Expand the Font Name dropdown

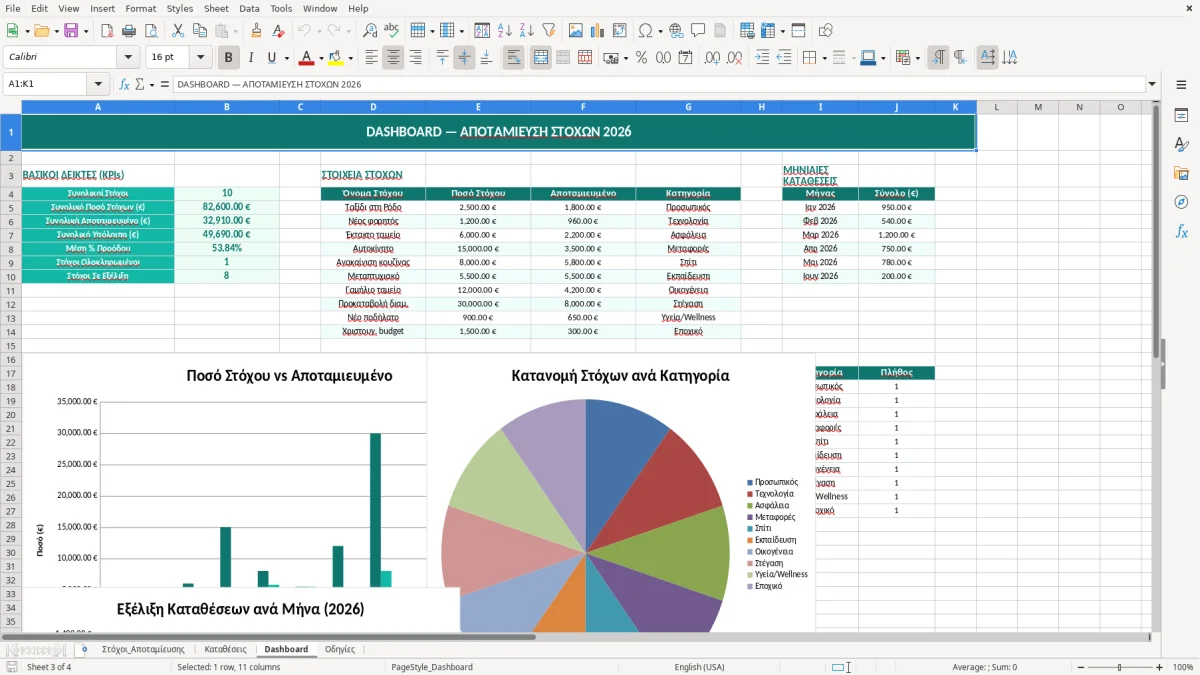[128, 58]
